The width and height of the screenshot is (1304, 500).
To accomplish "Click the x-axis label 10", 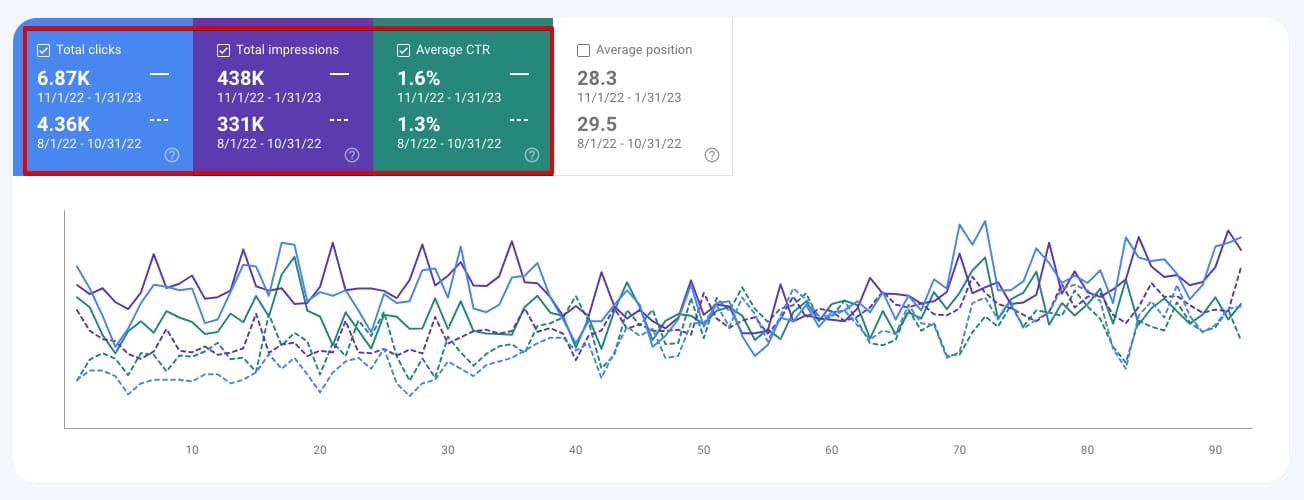I will [192, 451].
